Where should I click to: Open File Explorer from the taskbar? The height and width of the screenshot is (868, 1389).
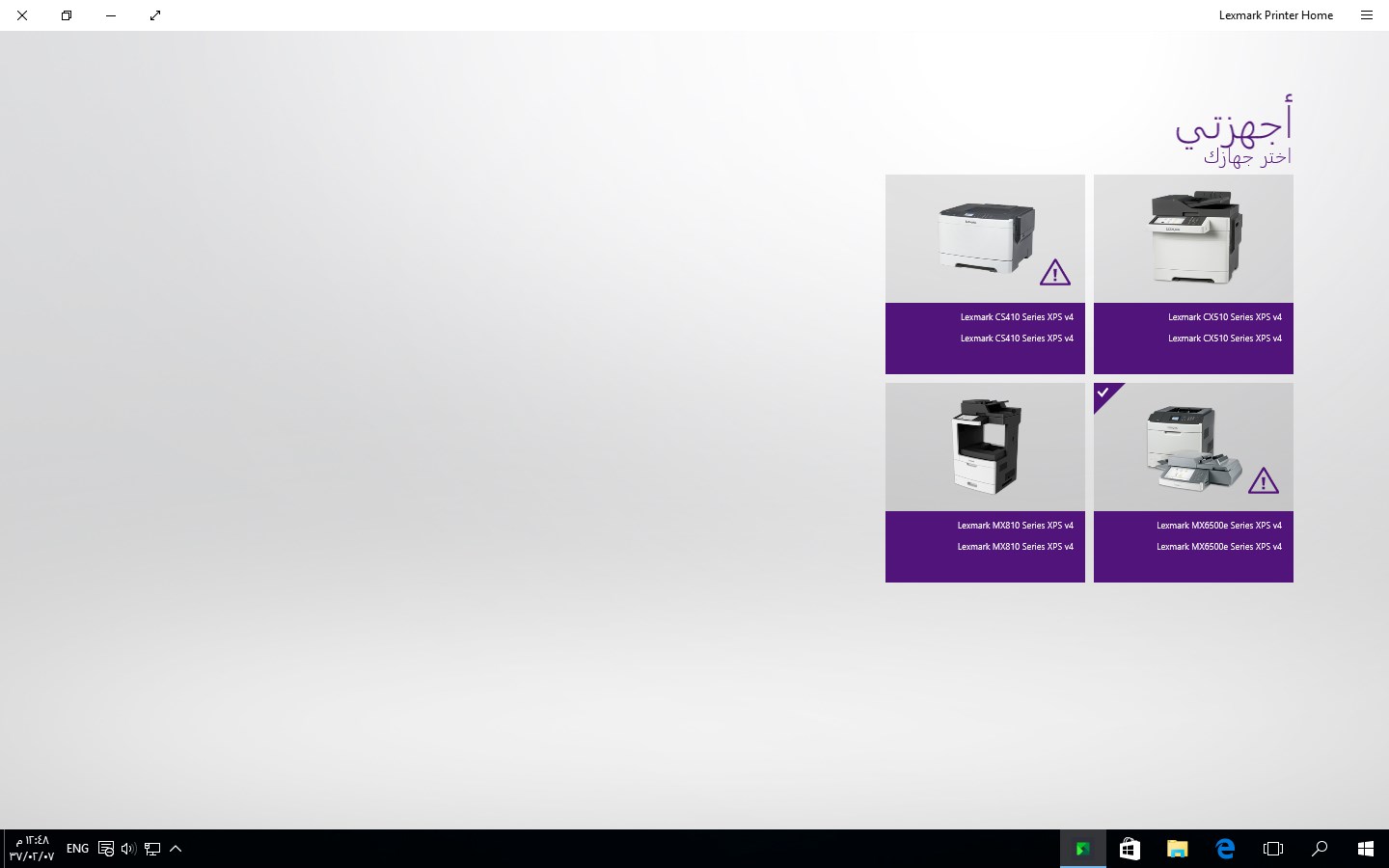pos(1177,849)
